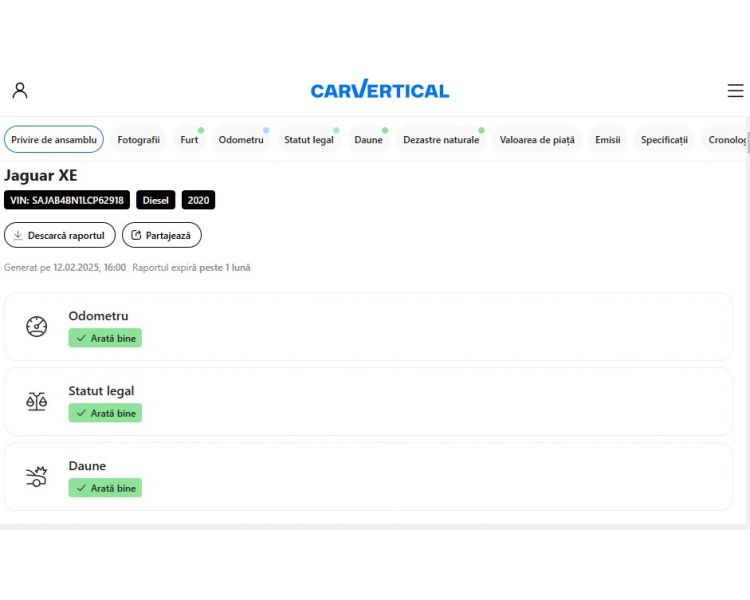The width and height of the screenshot is (750, 600).
Task: Open the Emisii tab
Action: (607, 140)
